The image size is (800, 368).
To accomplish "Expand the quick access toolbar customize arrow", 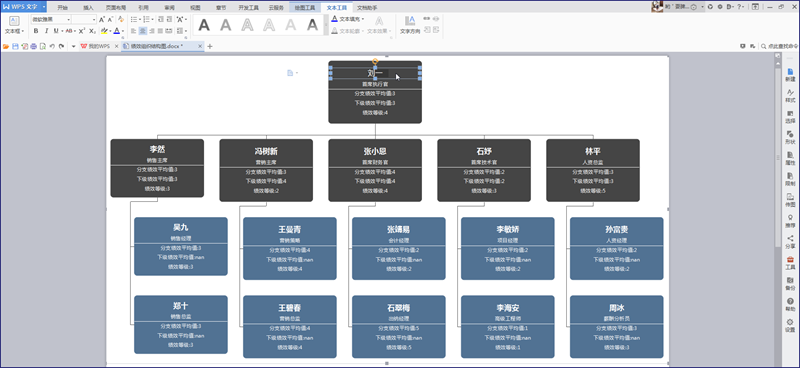I will click(x=73, y=46).
